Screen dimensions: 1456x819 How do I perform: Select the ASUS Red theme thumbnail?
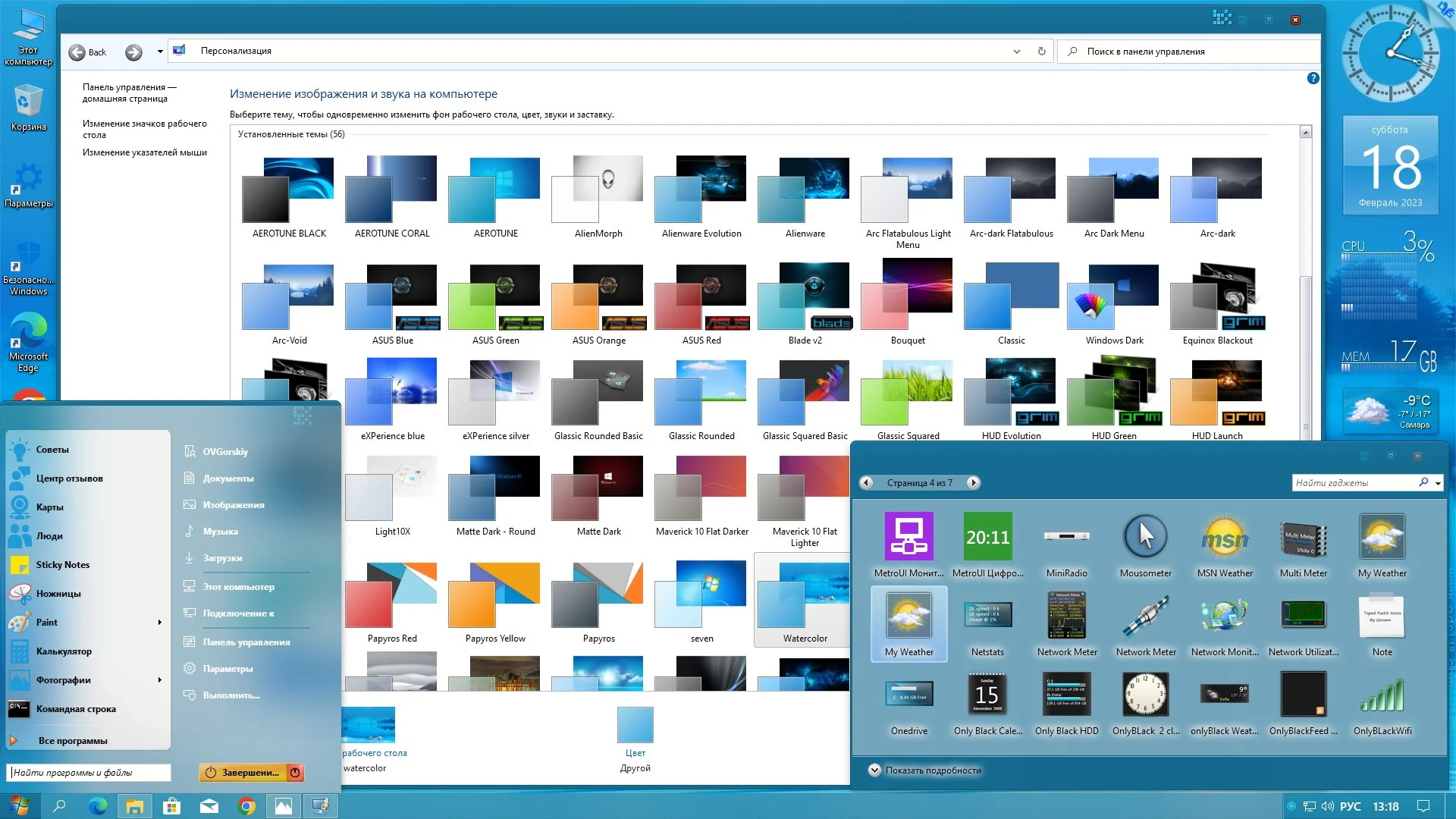point(701,297)
